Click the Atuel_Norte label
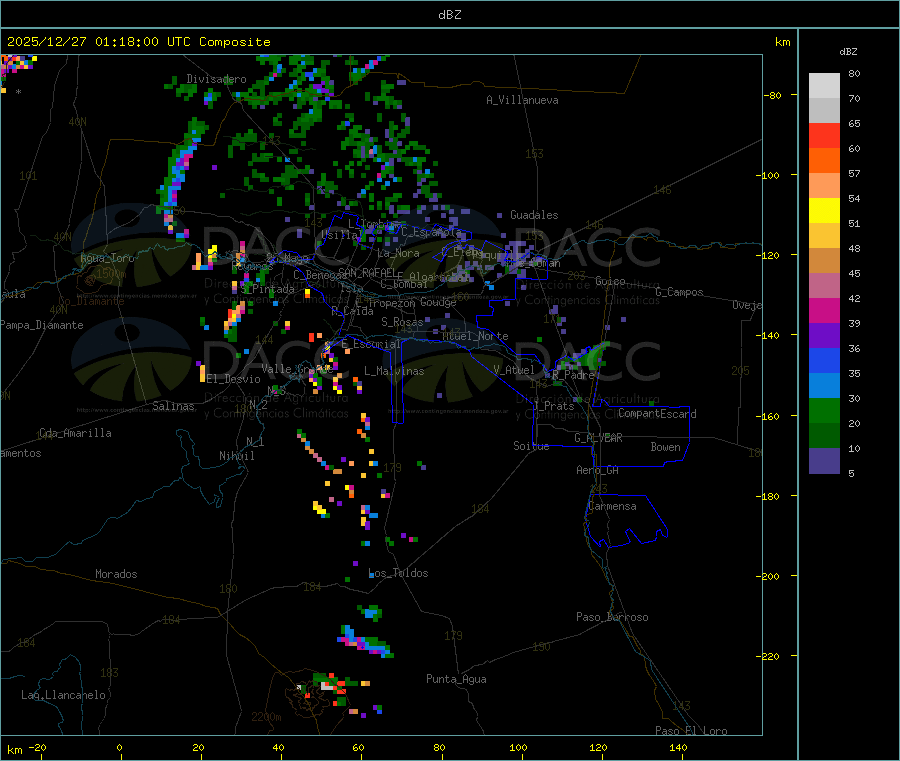This screenshot has width=900, height=761. tap(475, 336)
